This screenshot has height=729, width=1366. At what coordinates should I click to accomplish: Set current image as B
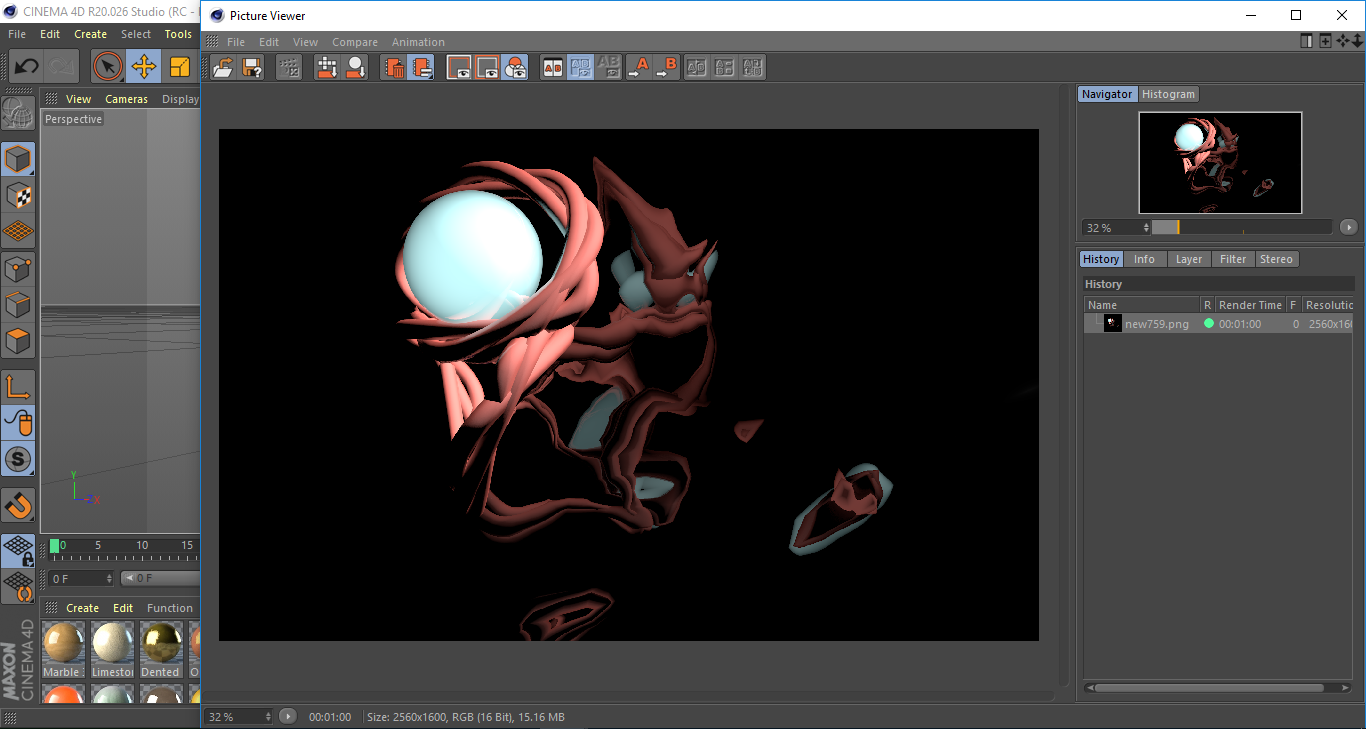pos(666,68)
